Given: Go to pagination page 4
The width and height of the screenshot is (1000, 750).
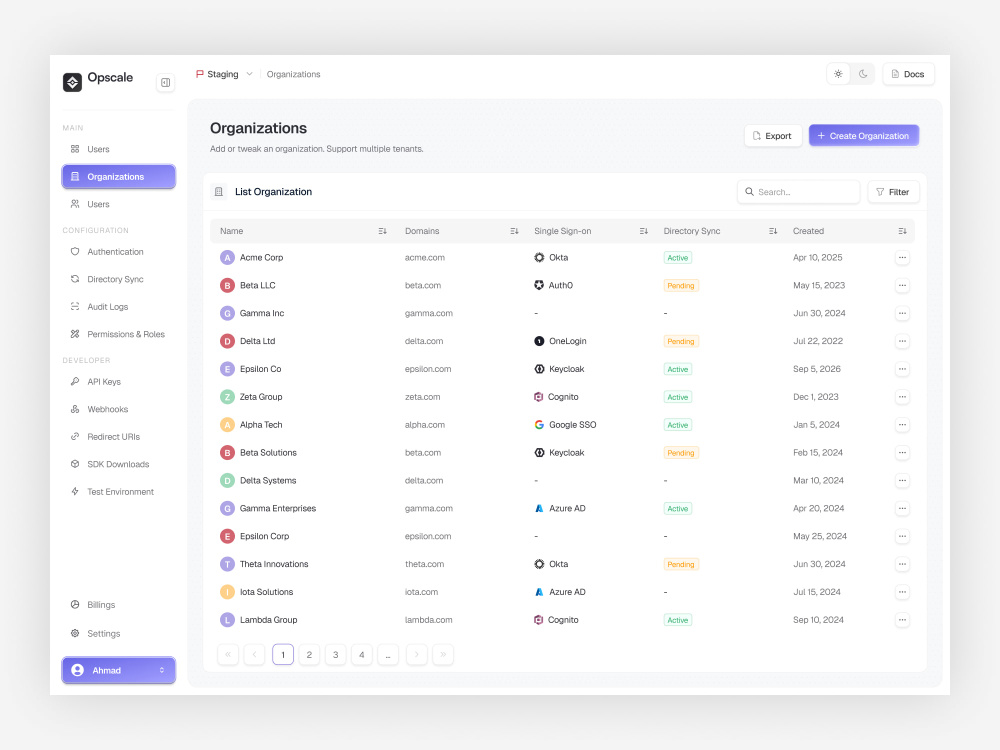Looking at the screenshot, I should (x=362, y=654).
